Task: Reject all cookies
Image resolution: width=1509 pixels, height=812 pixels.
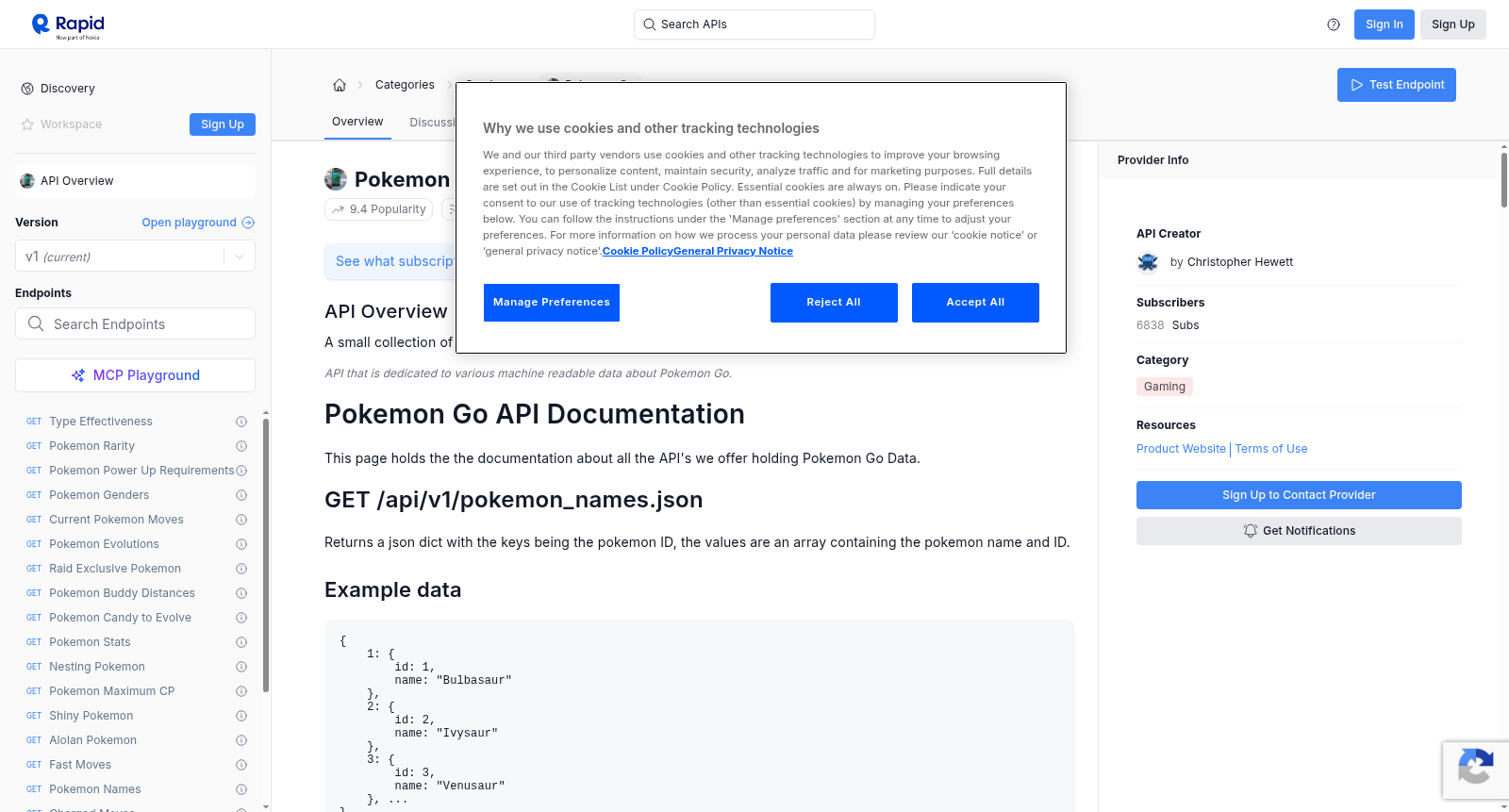Action: point(834,303)
